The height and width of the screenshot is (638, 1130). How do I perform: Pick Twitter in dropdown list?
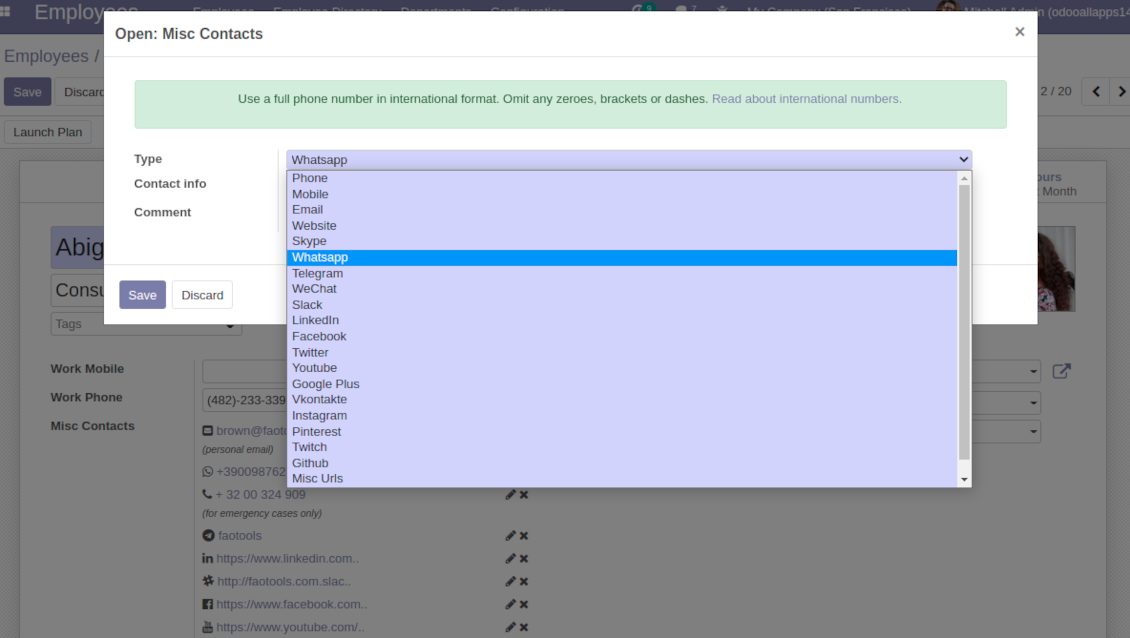[622, 353]
